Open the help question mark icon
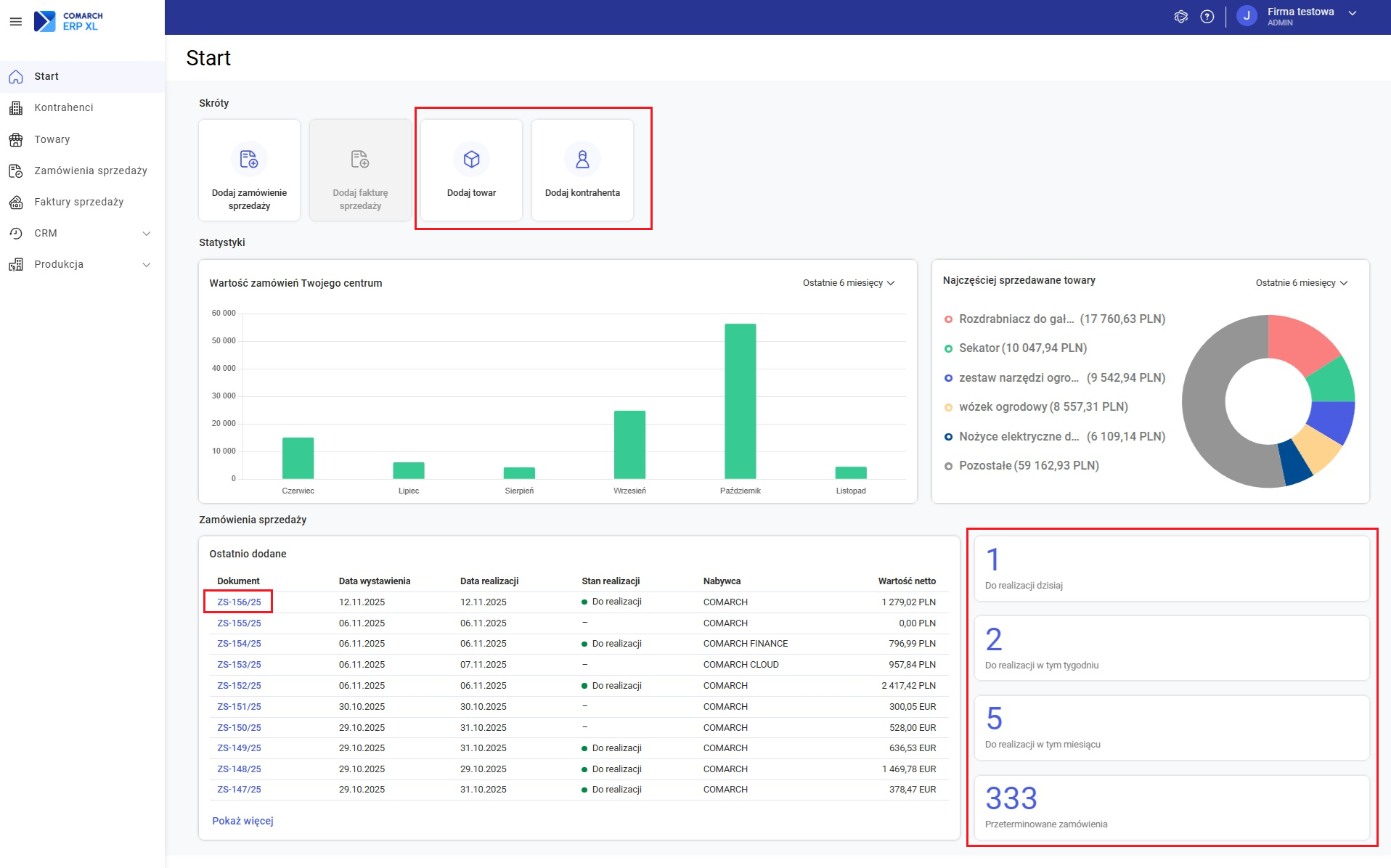Screen dimensions: 1391x868 click(1207, 17)
